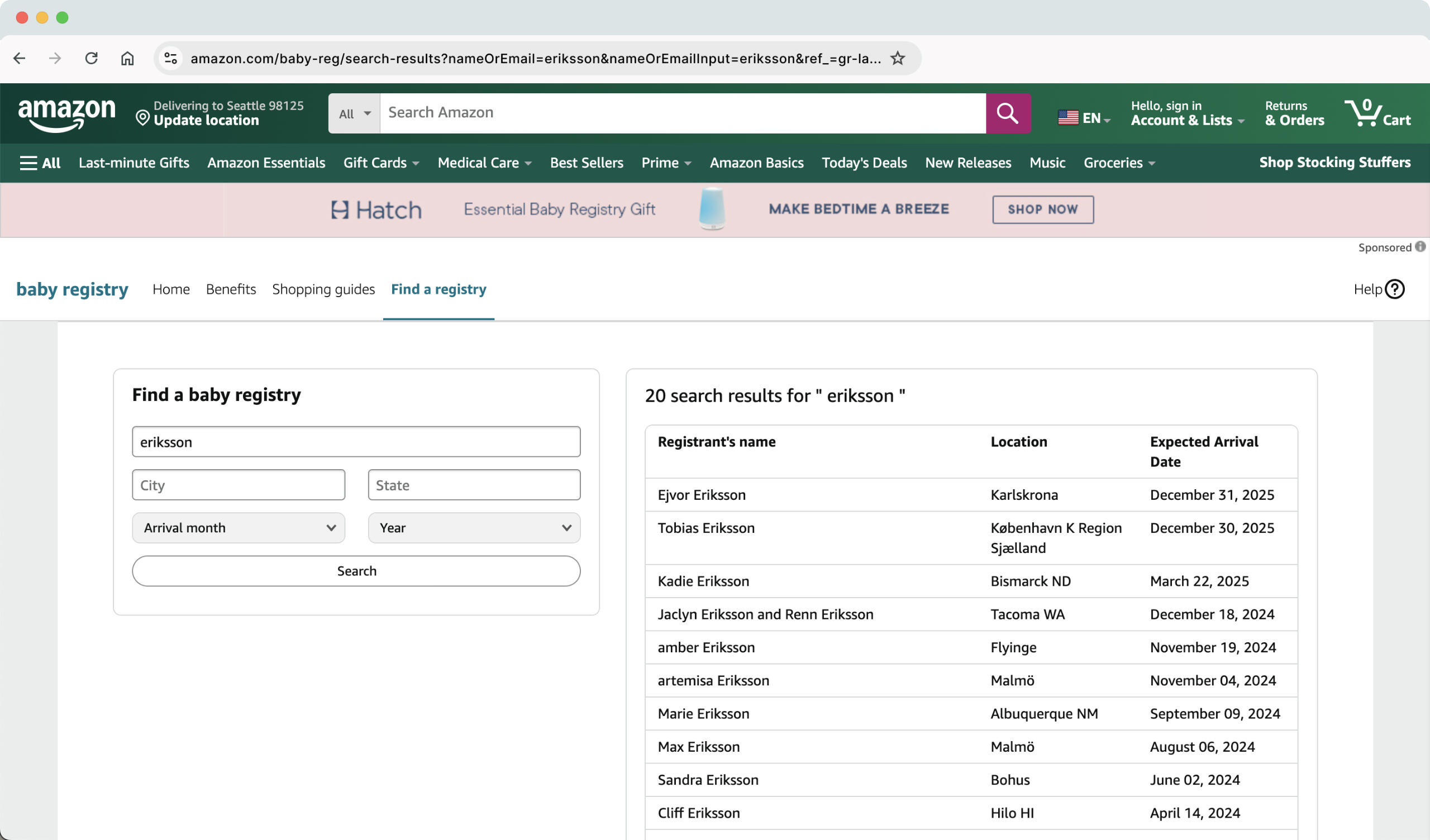Reload the page using refresh icon
Viewport: 1430px width, 840px height.
point(91,58)
